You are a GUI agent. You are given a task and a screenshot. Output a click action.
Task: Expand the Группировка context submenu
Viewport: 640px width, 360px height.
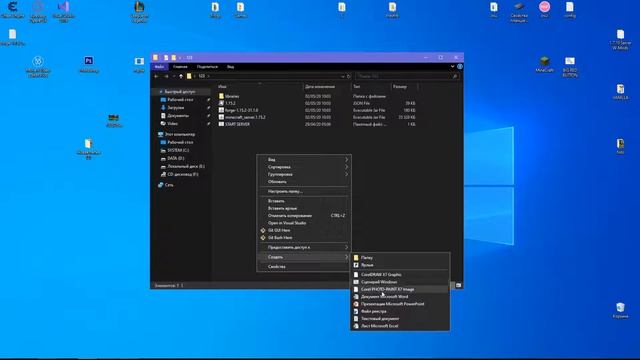304,174
